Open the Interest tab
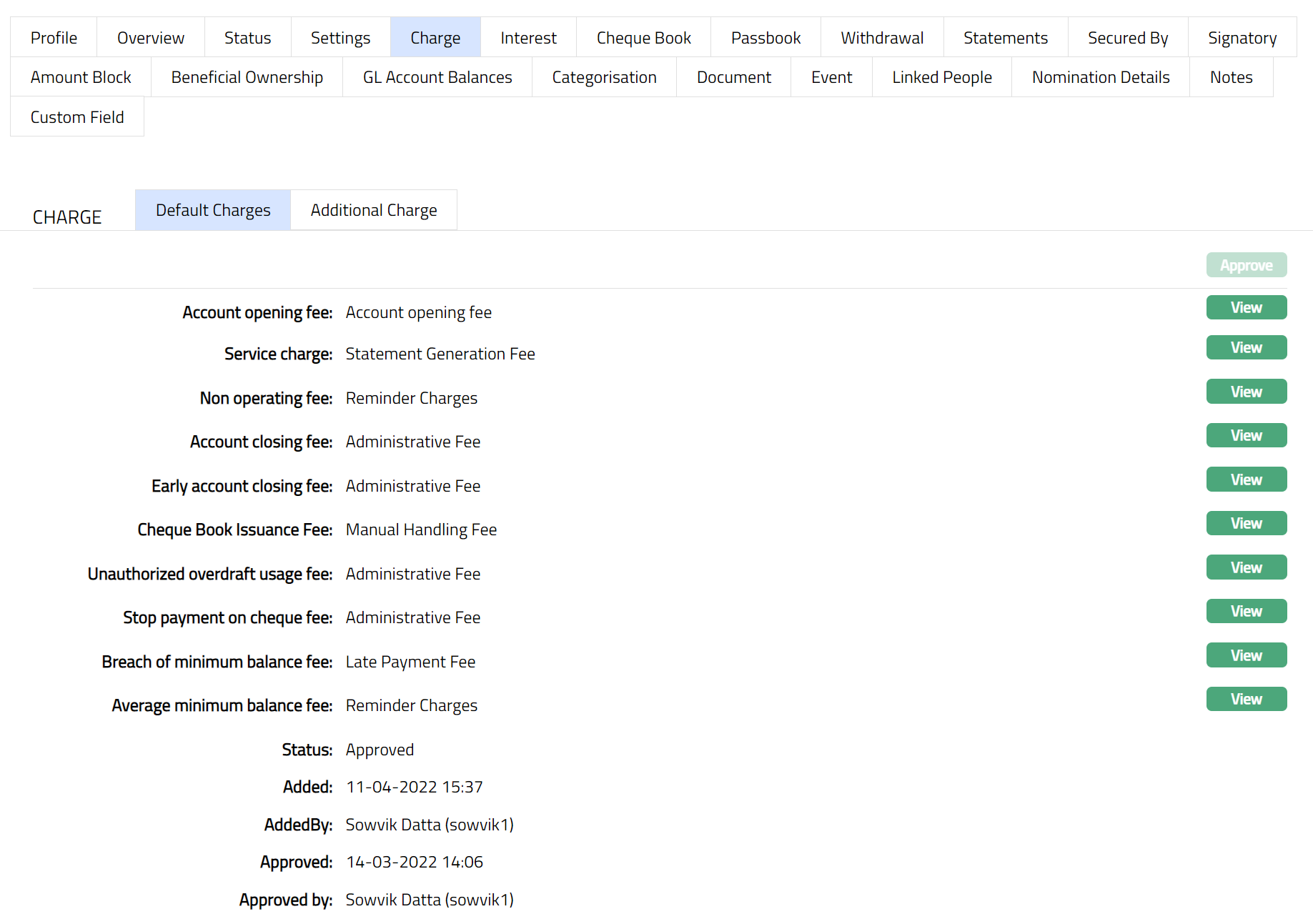 pos(528,38)
